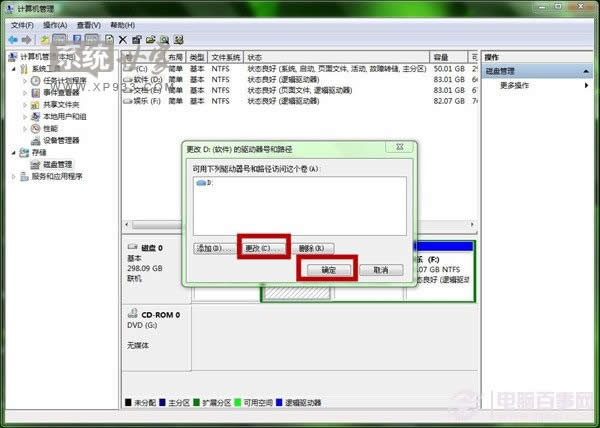Screen dimensions: 600x428
Task: Expand Services and Applications (服务和应用程序)
Action: point(13,176)
